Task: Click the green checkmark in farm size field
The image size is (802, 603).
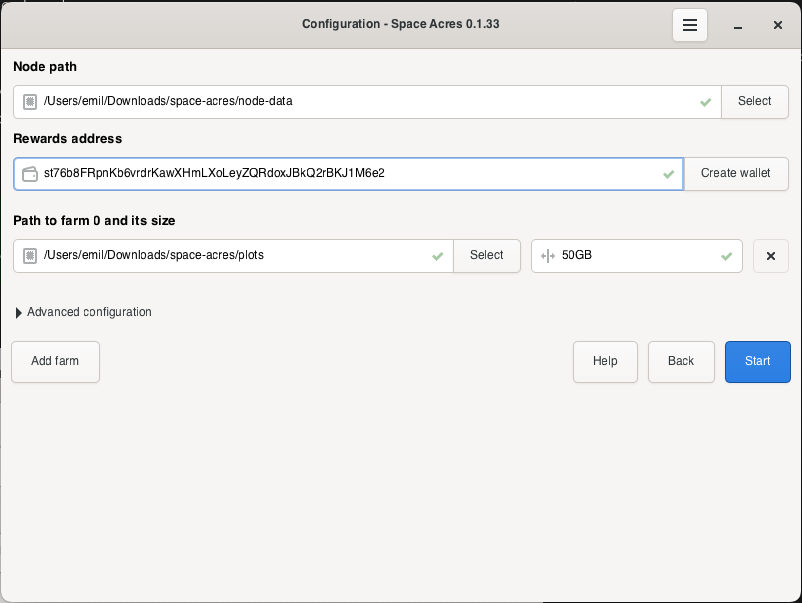Action: point(727,255)
